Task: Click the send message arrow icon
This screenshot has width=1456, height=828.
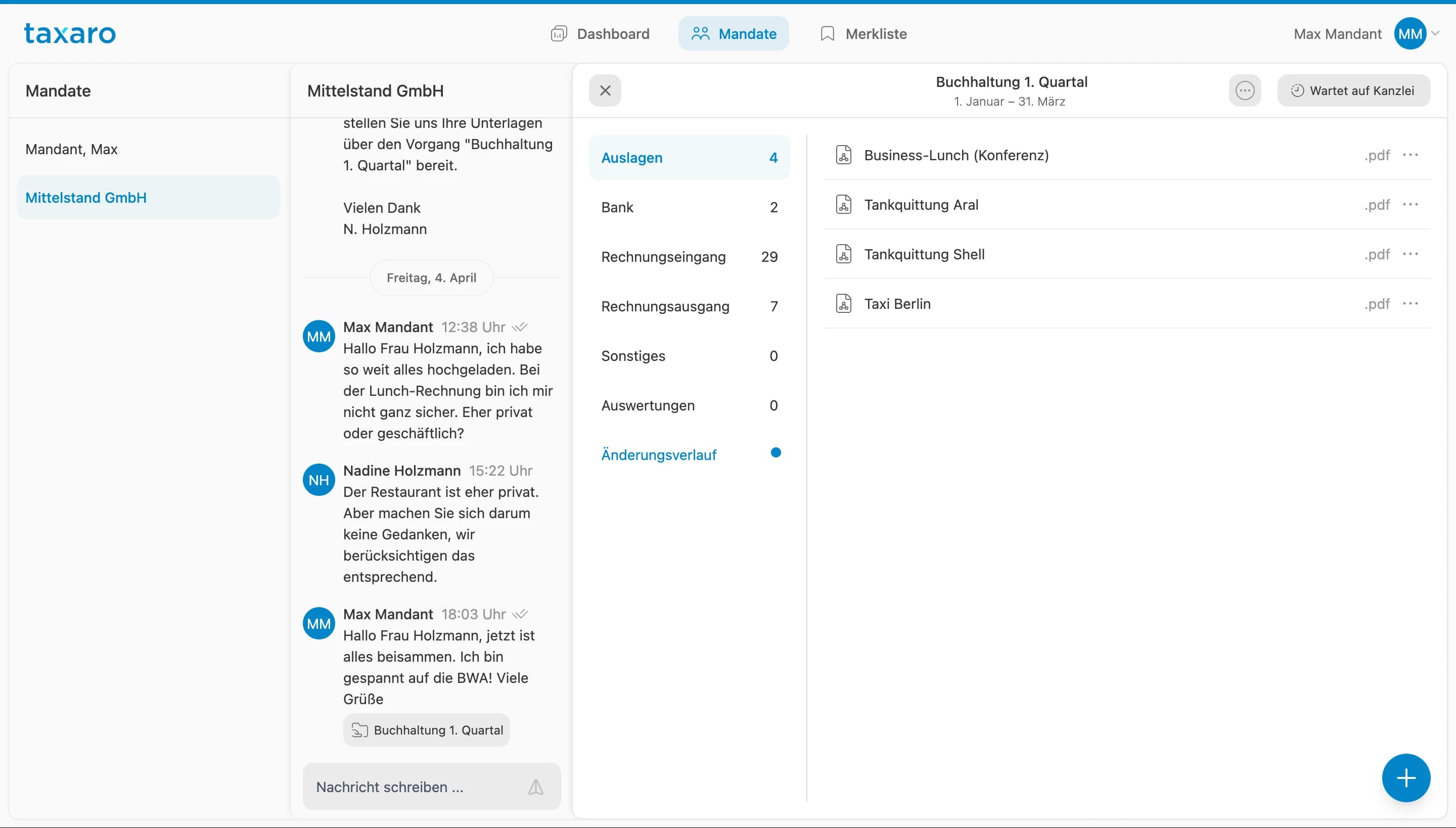Action: (x=536, y=787)
